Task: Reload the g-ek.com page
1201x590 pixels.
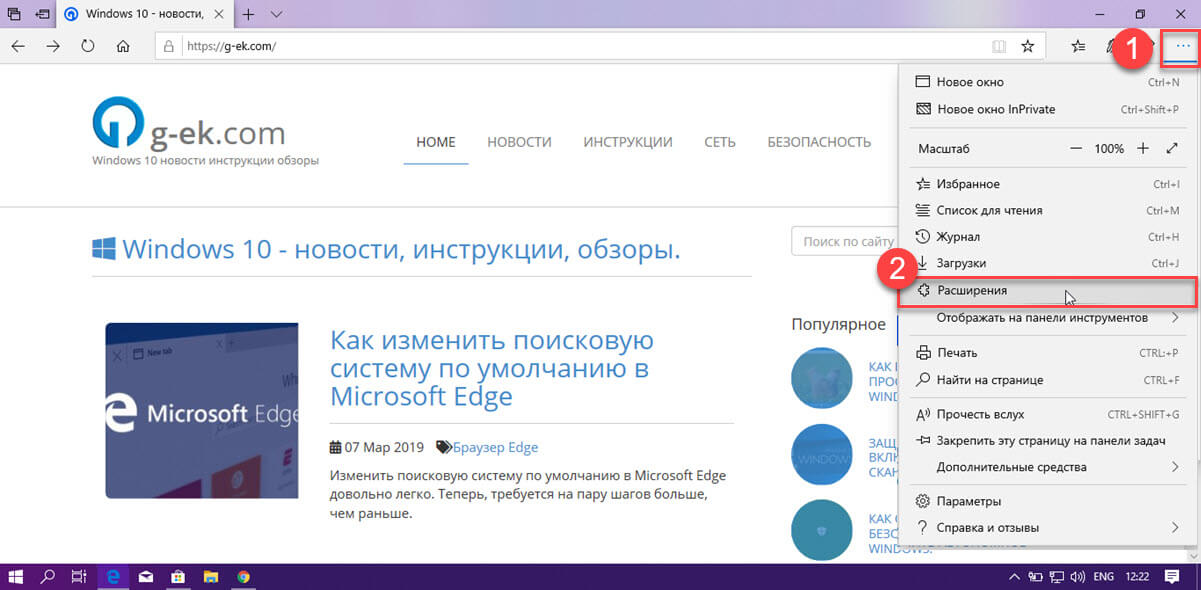Action: pyautogui.click(x=88, y=45)
